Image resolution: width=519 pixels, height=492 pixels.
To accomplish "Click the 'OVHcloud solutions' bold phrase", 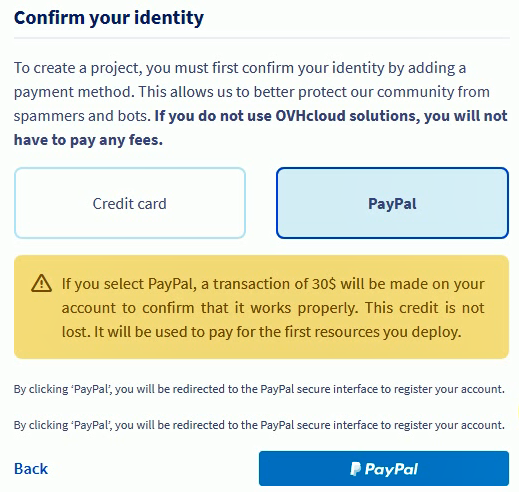I will pyautogui.click(x=346, y=116).
